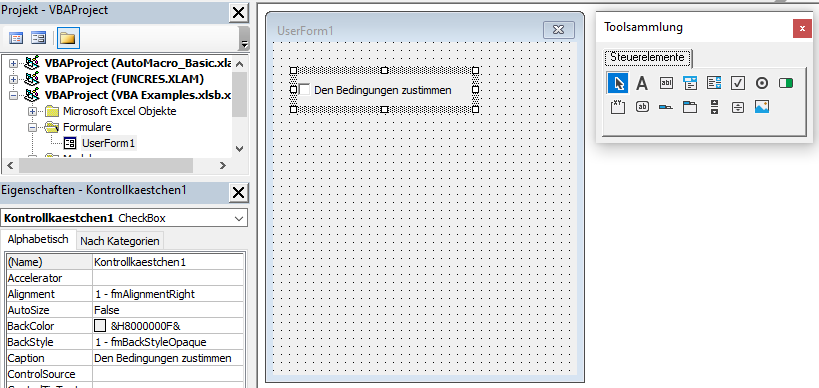Select the CheckBox control tool in the Toolsammlung
The image size is (819, 388).
tap(738, 83)
